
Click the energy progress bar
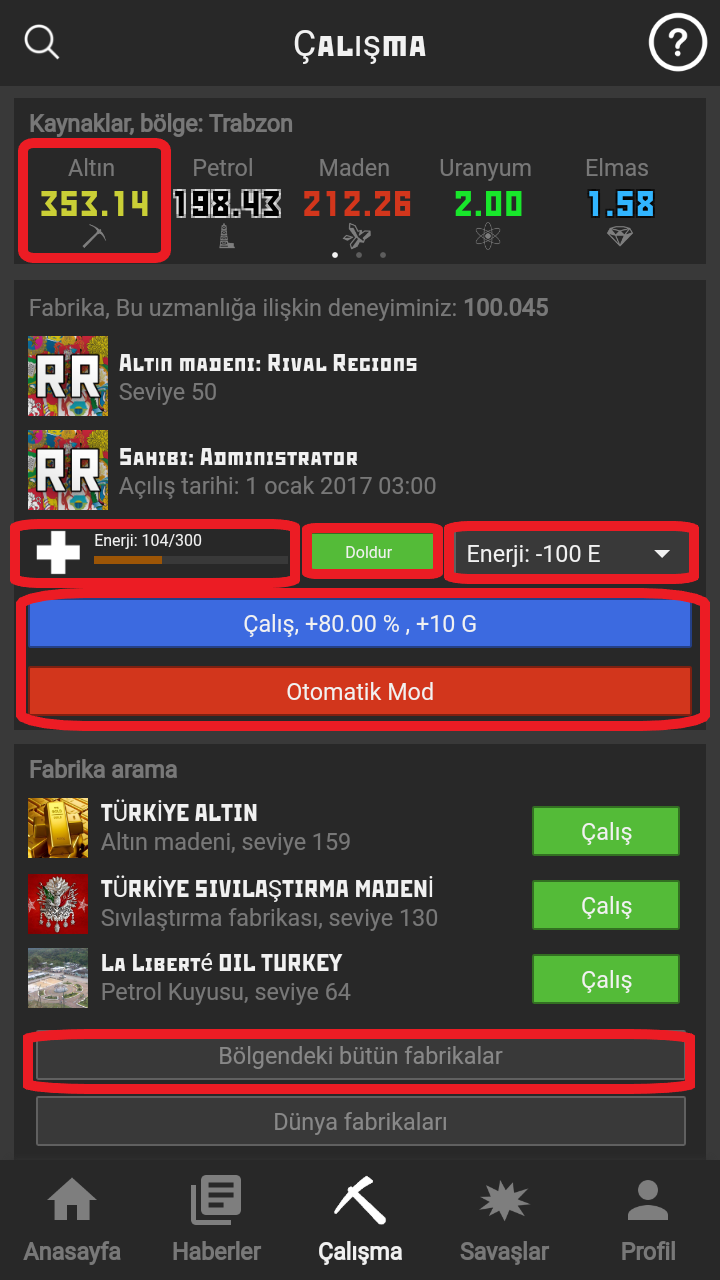(190, 560)
